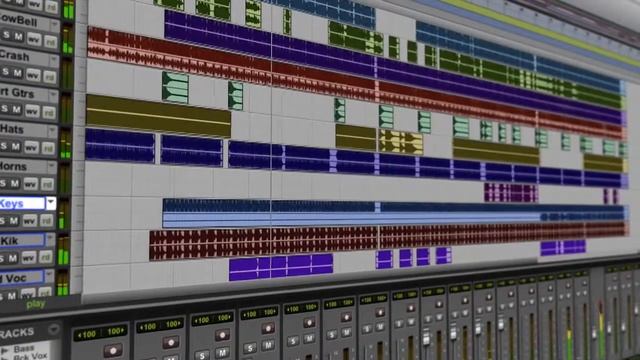Image resolution: width=640 pixels, height=360 pixels.
Task: Solo the Keys track
Action: pyautogui.click(x=3, y=220)
